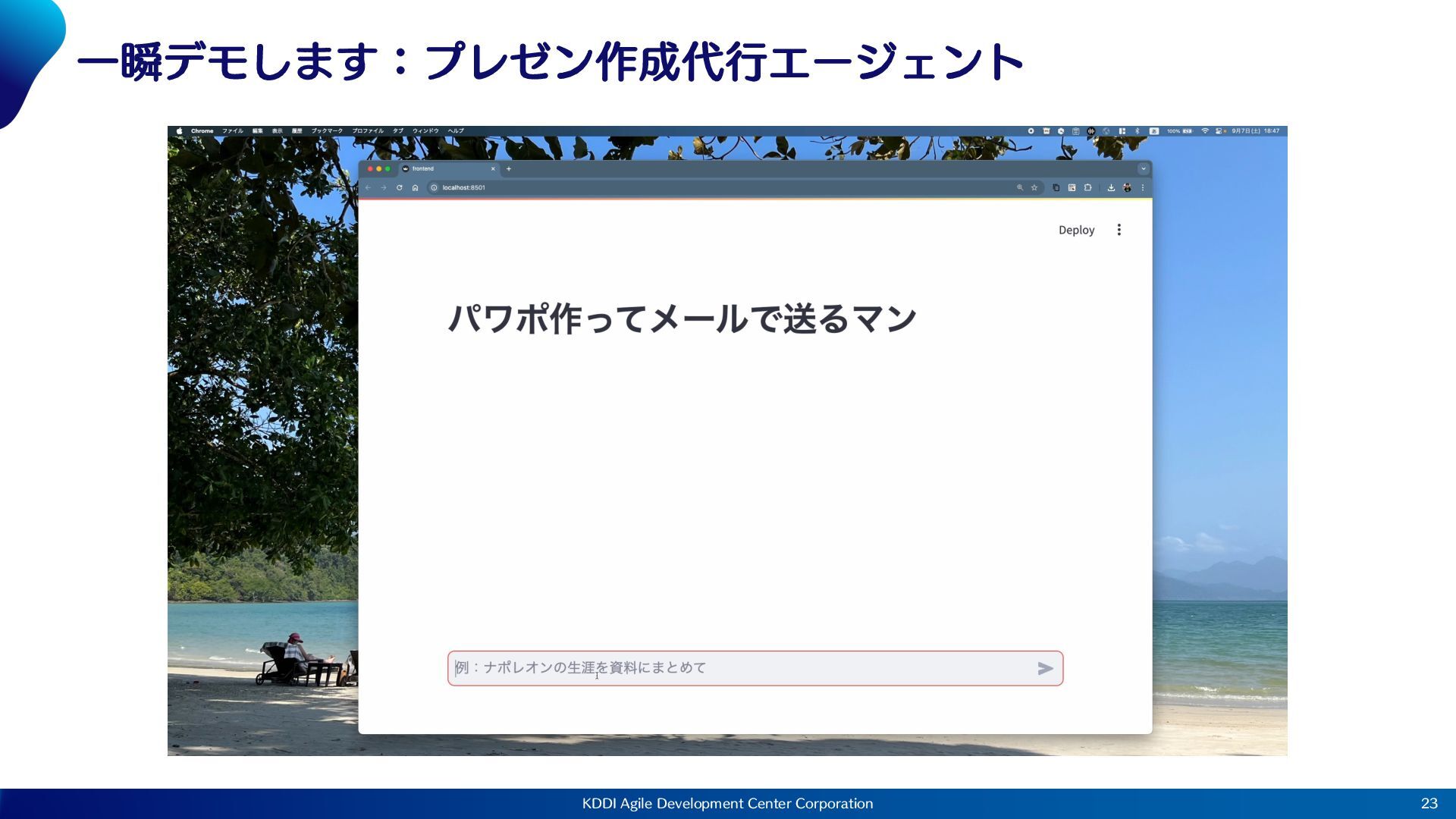
Task: Open the Chrome profile avatar
Action: [1127, 187]
